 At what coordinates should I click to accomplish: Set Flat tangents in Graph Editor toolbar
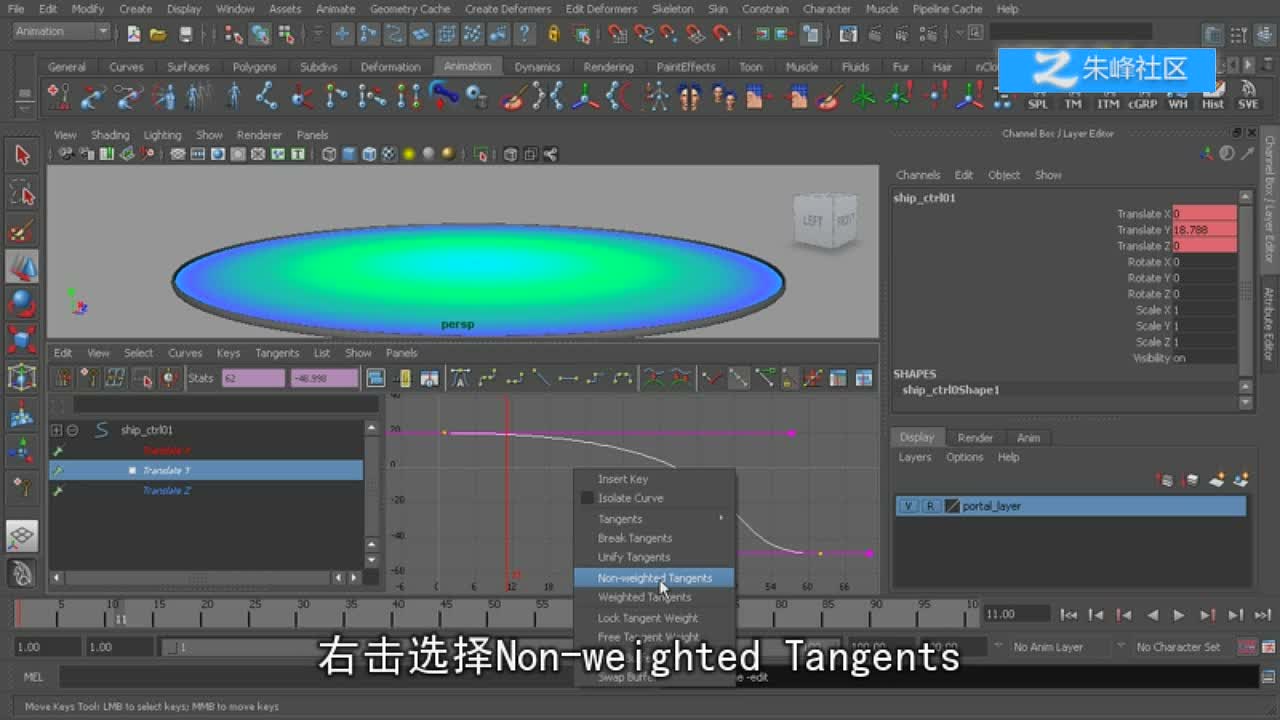click(568, 378)
